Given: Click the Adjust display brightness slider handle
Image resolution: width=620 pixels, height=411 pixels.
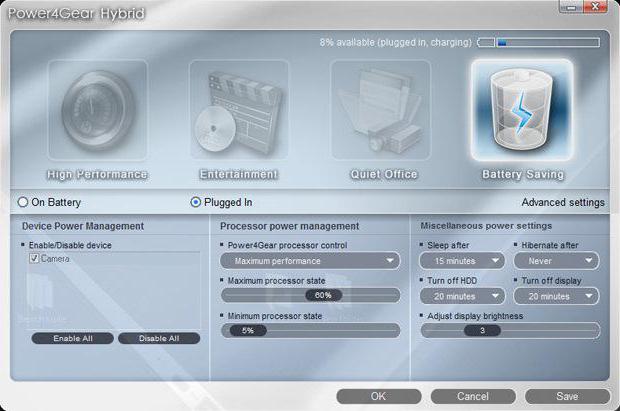Looking at the screenshot, I should [482, 330].
